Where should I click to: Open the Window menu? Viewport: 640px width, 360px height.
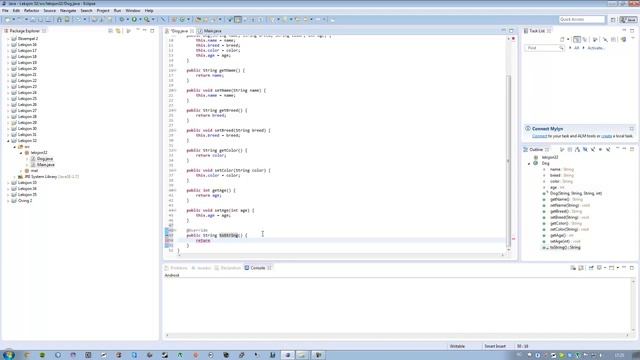click(133, 11)
